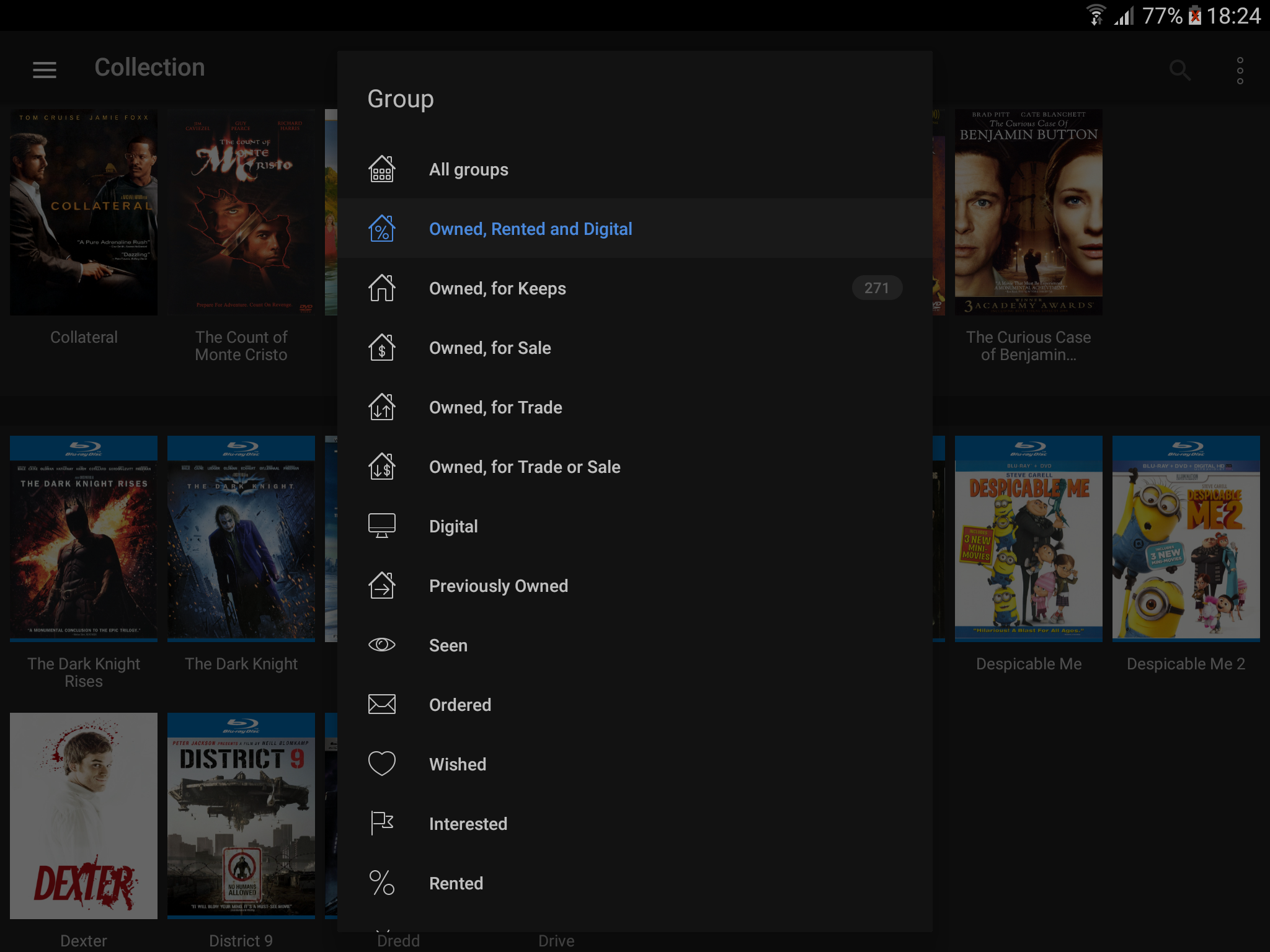The width and height of the screenshot is (1270, 952).
Task: Tap the search magnifier icon
Action: coord(1179,70)
